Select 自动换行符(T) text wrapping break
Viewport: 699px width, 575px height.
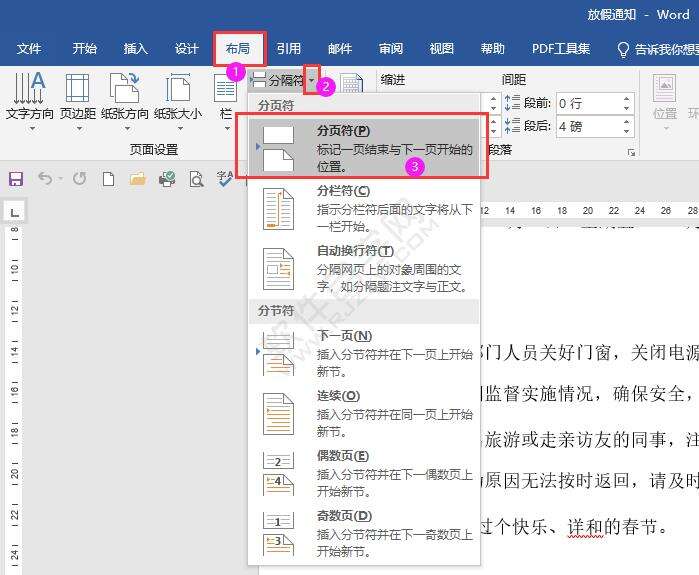point(363,268)
